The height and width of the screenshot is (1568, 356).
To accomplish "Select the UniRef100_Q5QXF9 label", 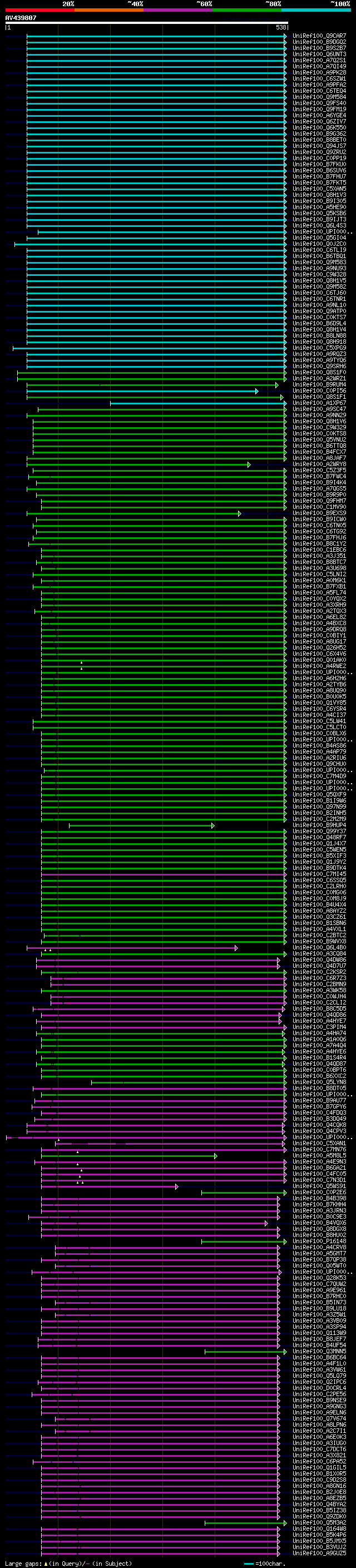I will tap(319, 795).
